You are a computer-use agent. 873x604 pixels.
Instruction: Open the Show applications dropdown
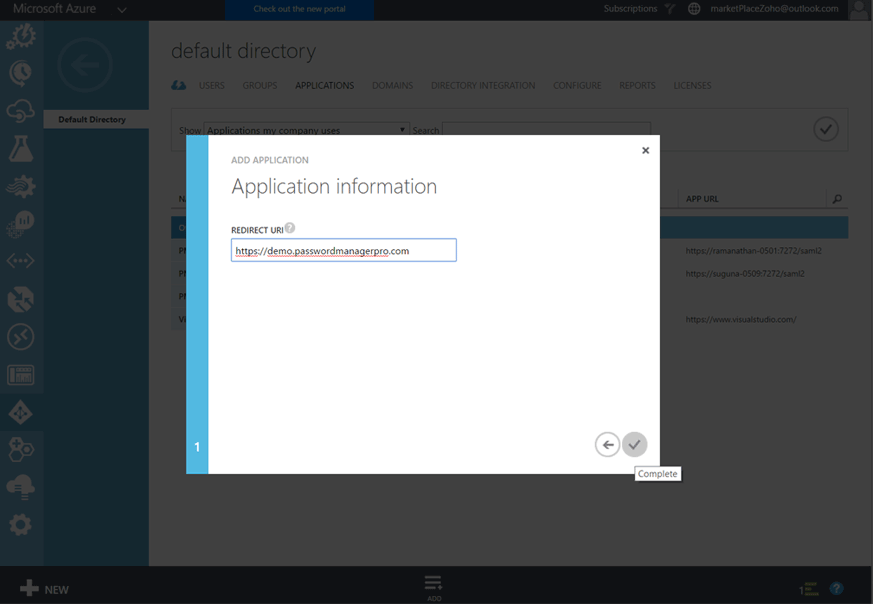[306, 130]
